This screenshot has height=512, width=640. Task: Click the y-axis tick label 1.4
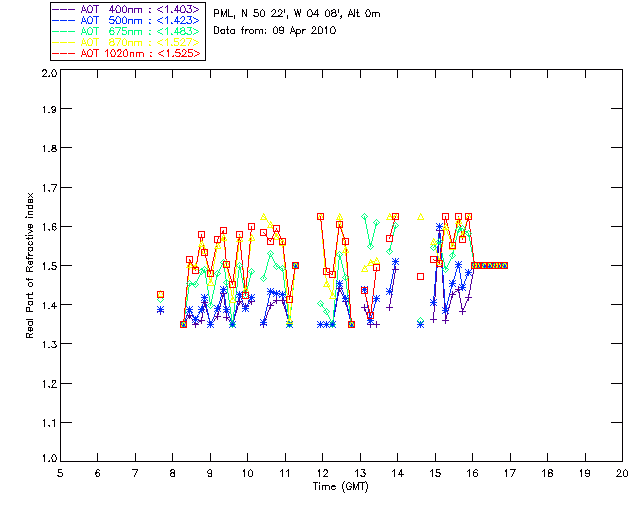49,305
